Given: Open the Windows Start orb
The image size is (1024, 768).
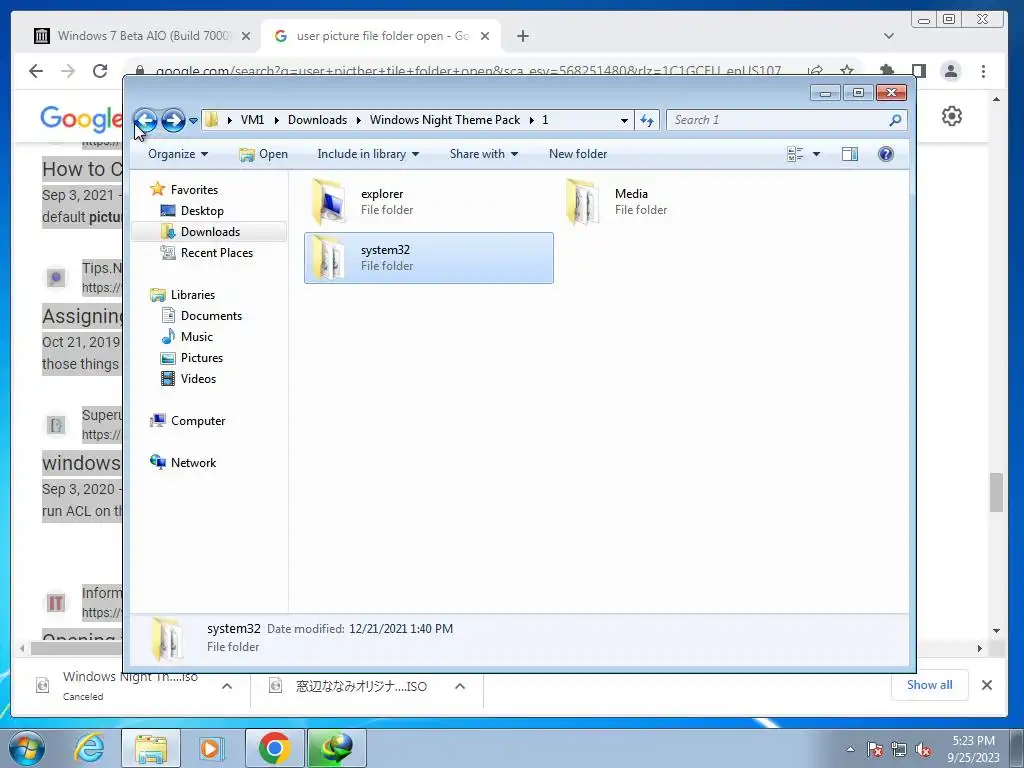Looking at the screenshot, I should click(27, 748).
